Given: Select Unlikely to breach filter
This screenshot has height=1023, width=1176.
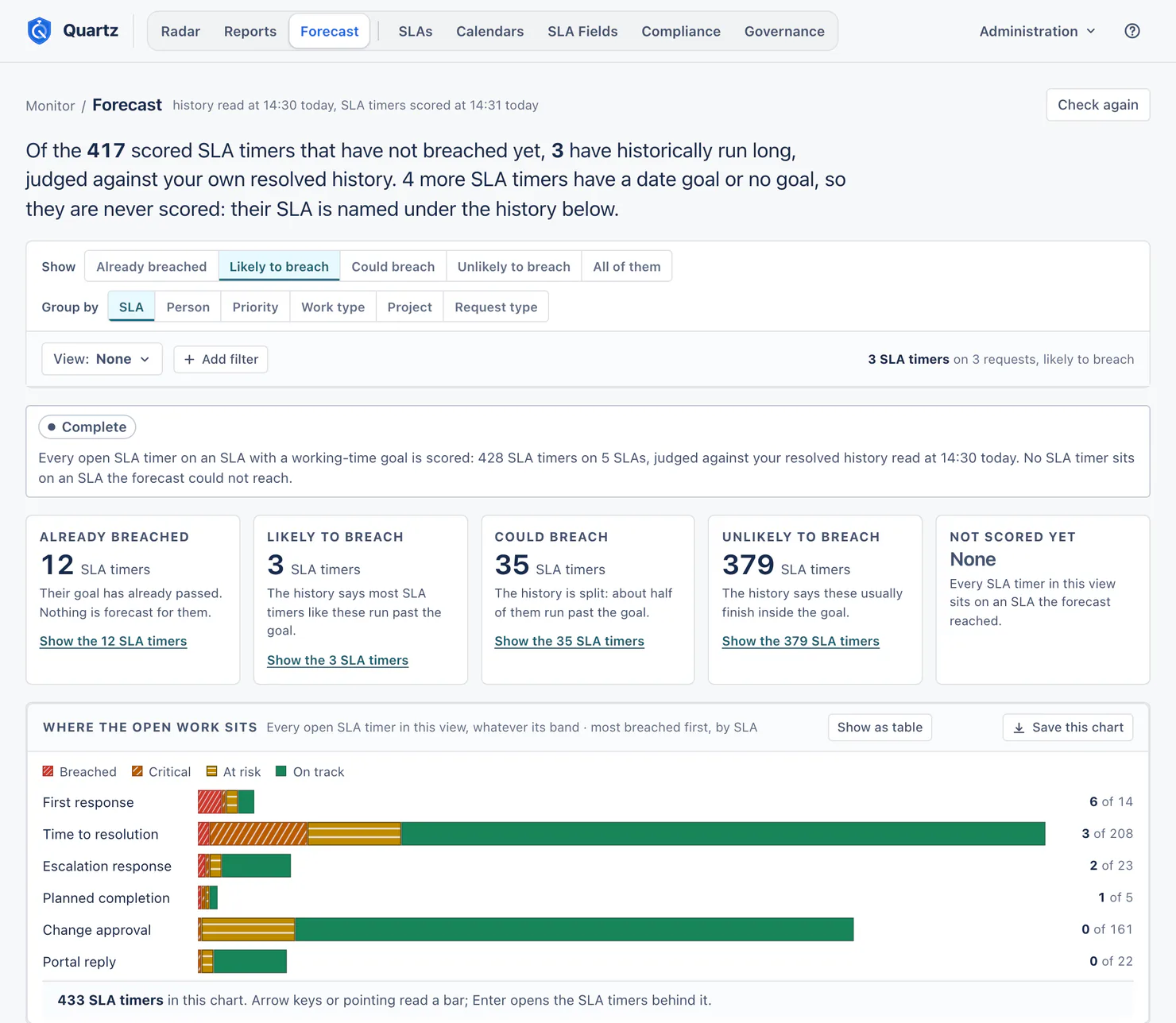Looking at the screenshot, I should (514, 266).
